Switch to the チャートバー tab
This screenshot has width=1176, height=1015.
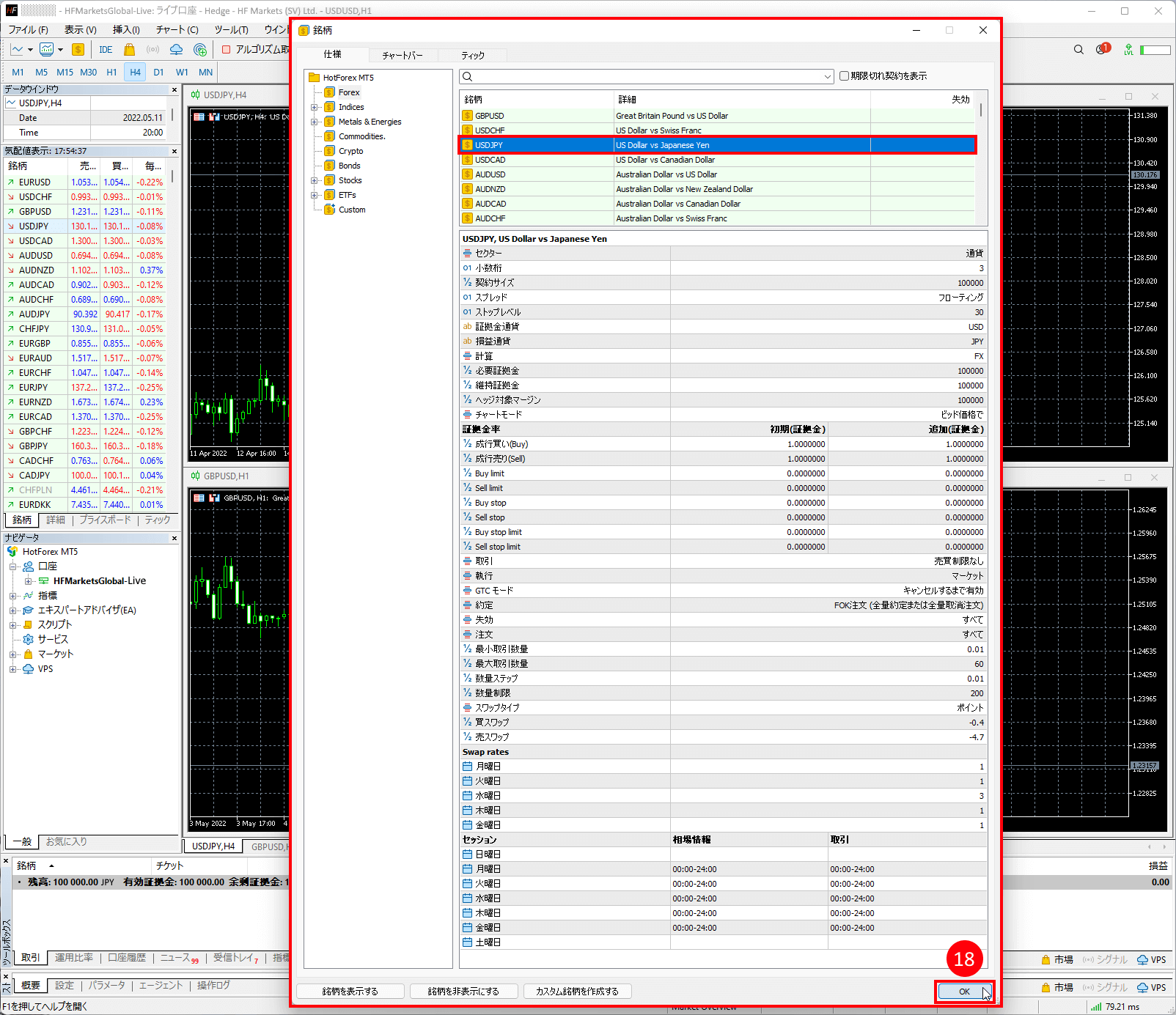pos(403,54)
